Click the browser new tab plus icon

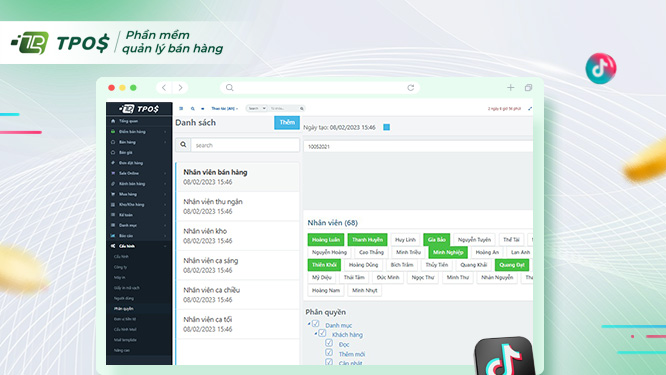[511, 87]
